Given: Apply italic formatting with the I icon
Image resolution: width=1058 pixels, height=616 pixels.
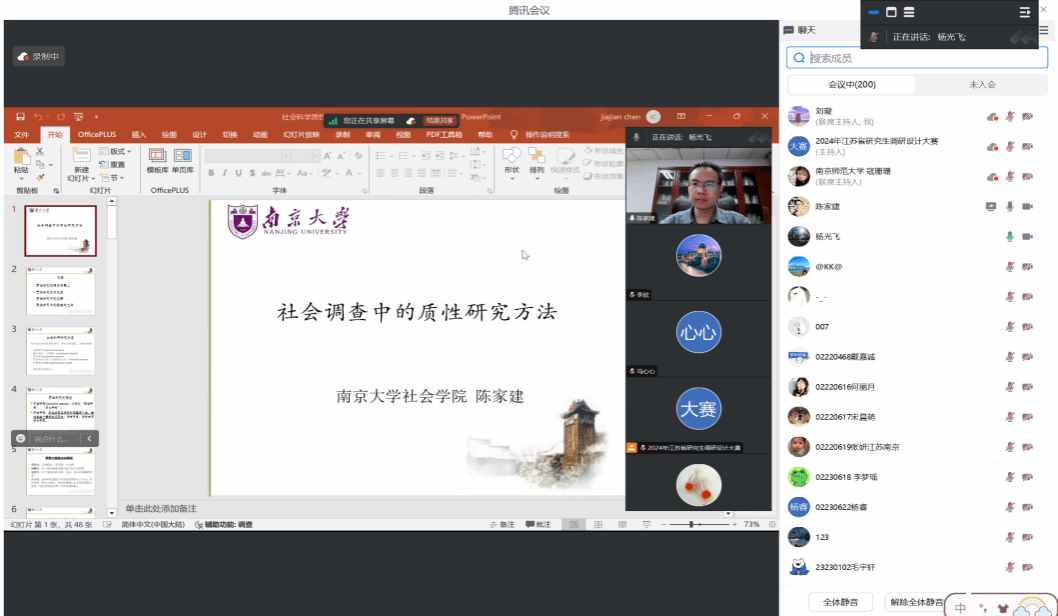Looking at the screenshot, I should [225, 173].
